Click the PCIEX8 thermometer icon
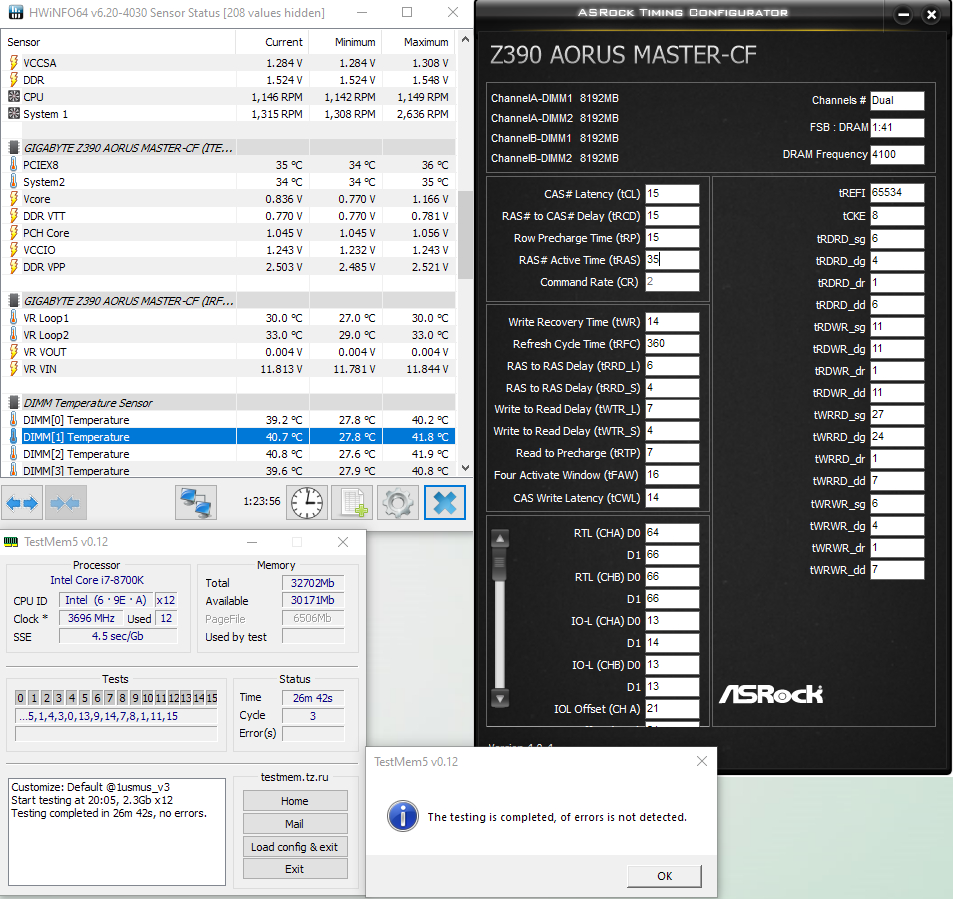The width and height of the screenshot is (953, 899). coord(13,165)
